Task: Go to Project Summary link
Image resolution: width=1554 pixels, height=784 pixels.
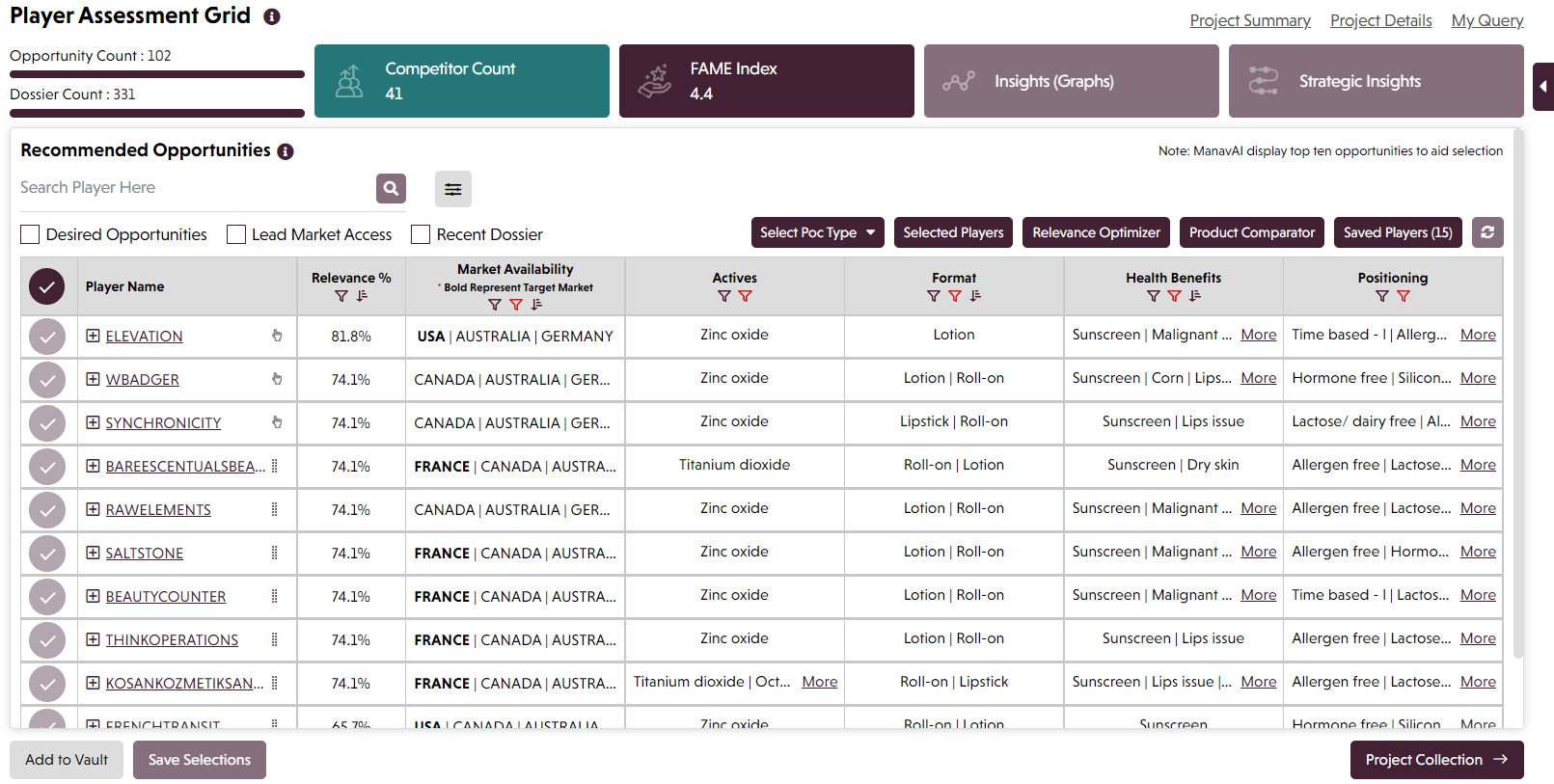Action: pyautogui.click(x=1250, y=20)
